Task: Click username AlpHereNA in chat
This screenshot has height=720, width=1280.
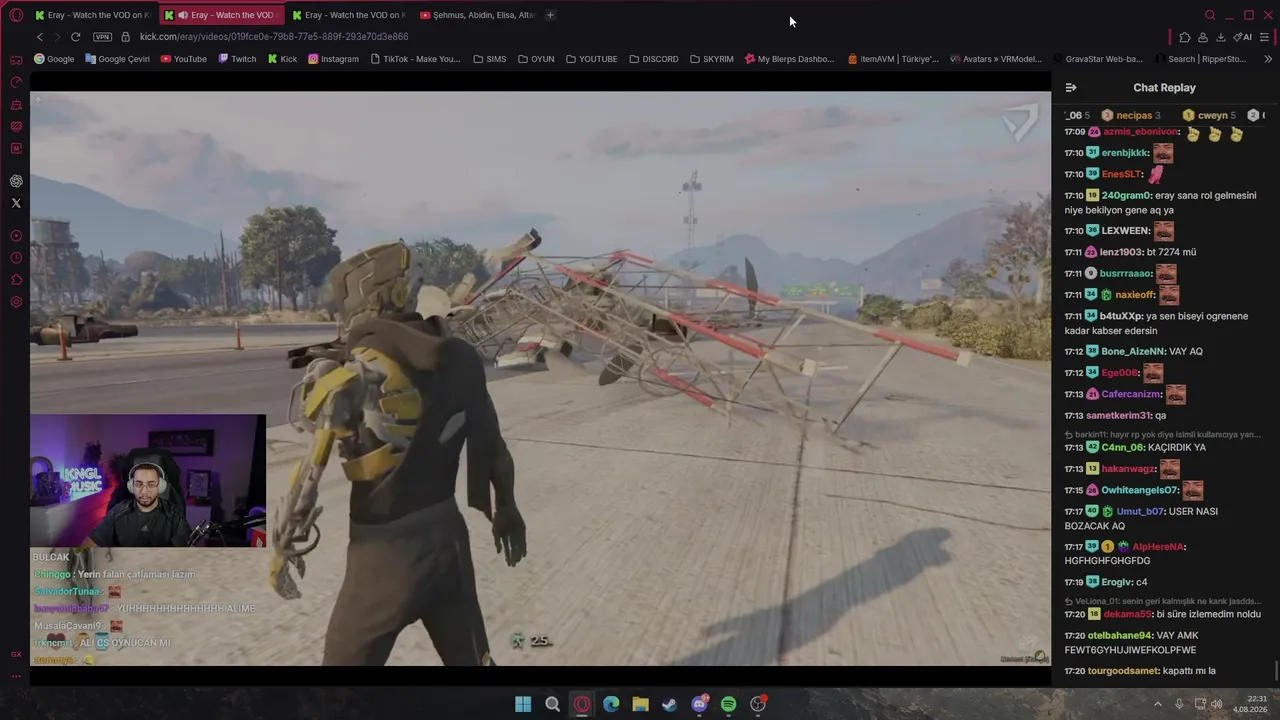Action: coord(1159,547)
